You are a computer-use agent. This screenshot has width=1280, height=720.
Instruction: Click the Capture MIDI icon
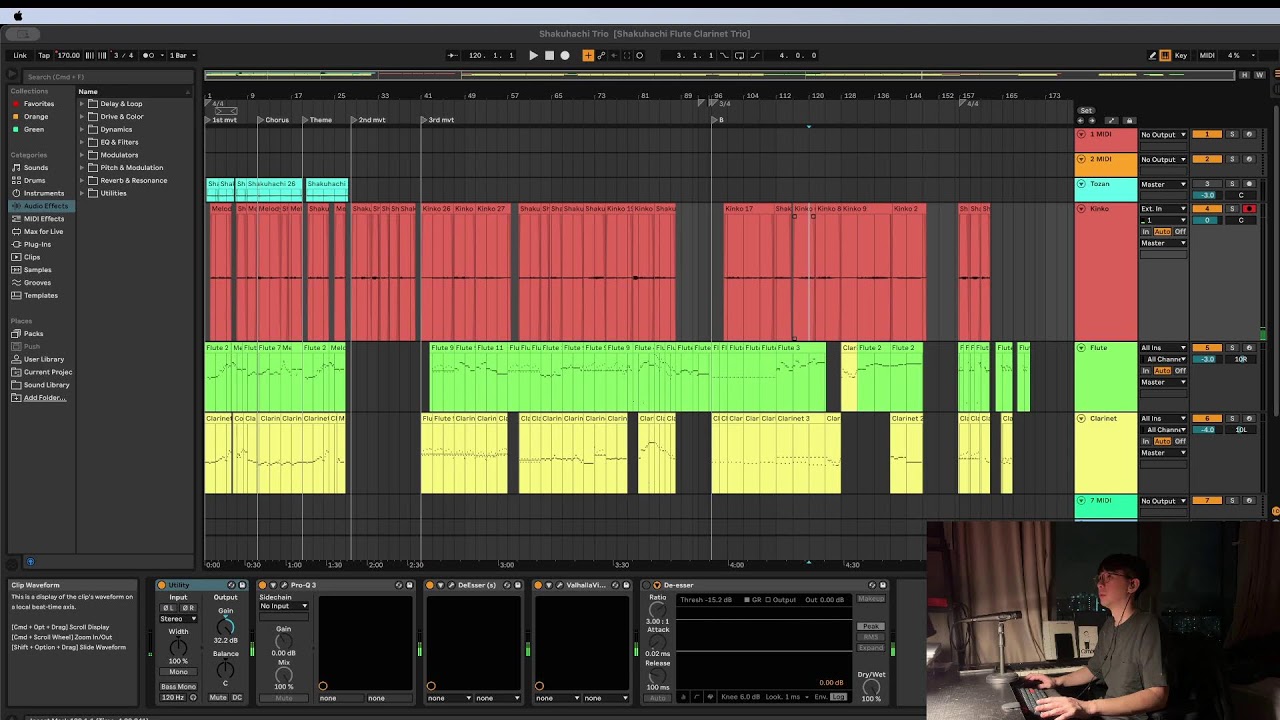pos(627,56)
